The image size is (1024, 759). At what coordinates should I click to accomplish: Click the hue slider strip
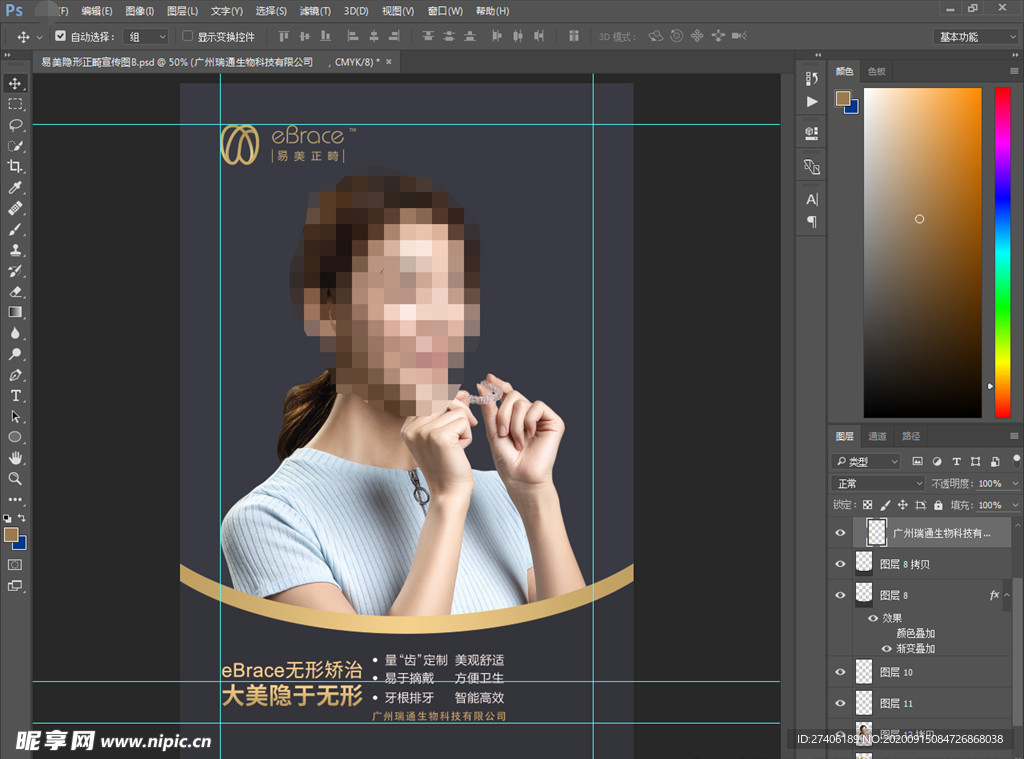pos(1002,253)
